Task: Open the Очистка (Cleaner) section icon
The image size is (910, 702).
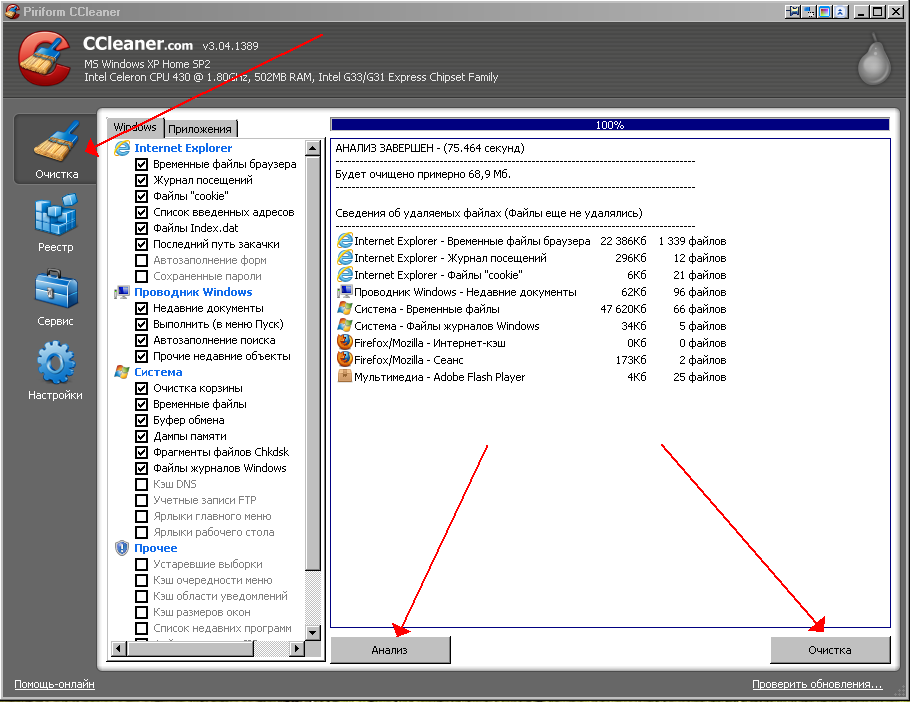Action: click(56, 141)
